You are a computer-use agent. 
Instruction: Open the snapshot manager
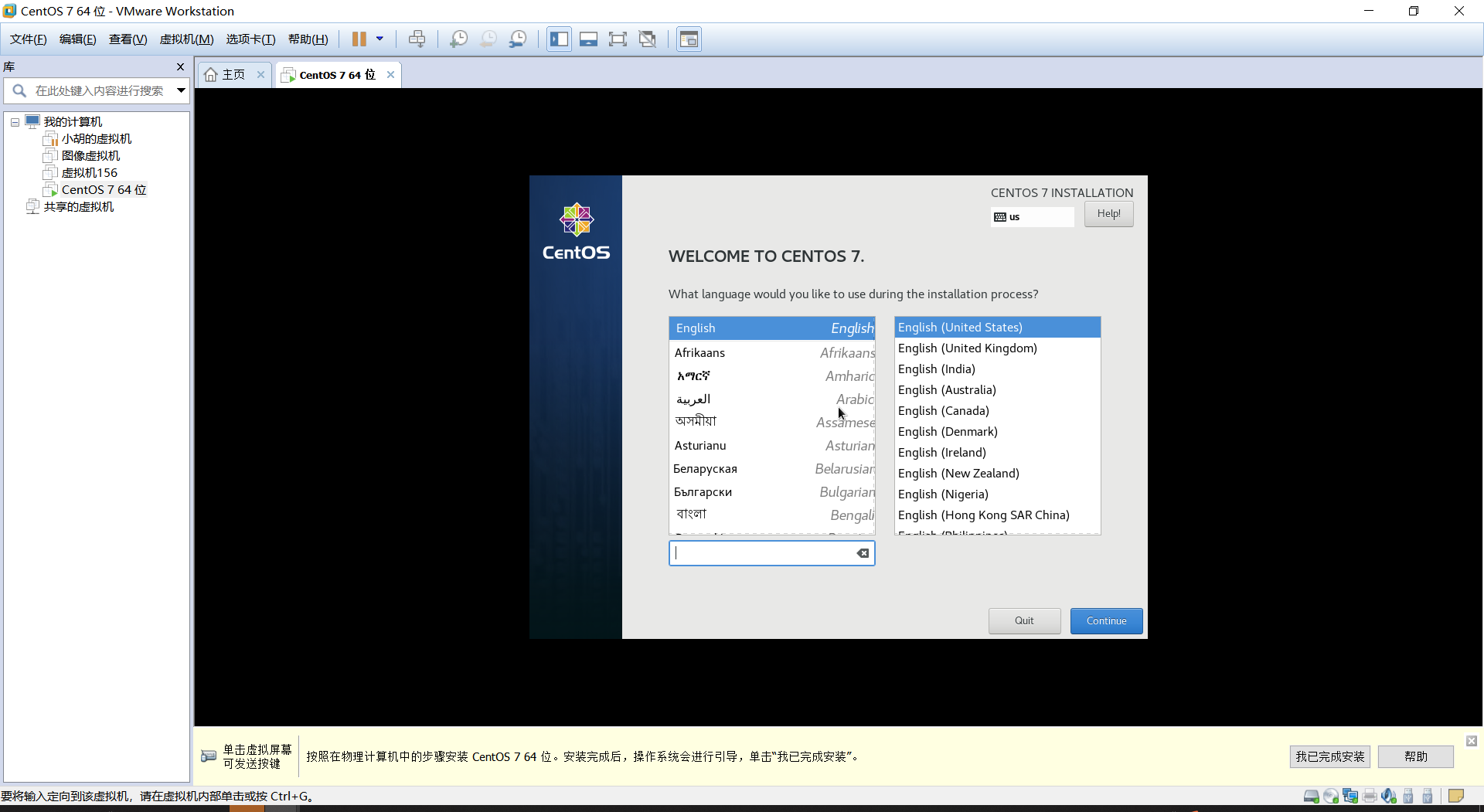coord(518,39)
